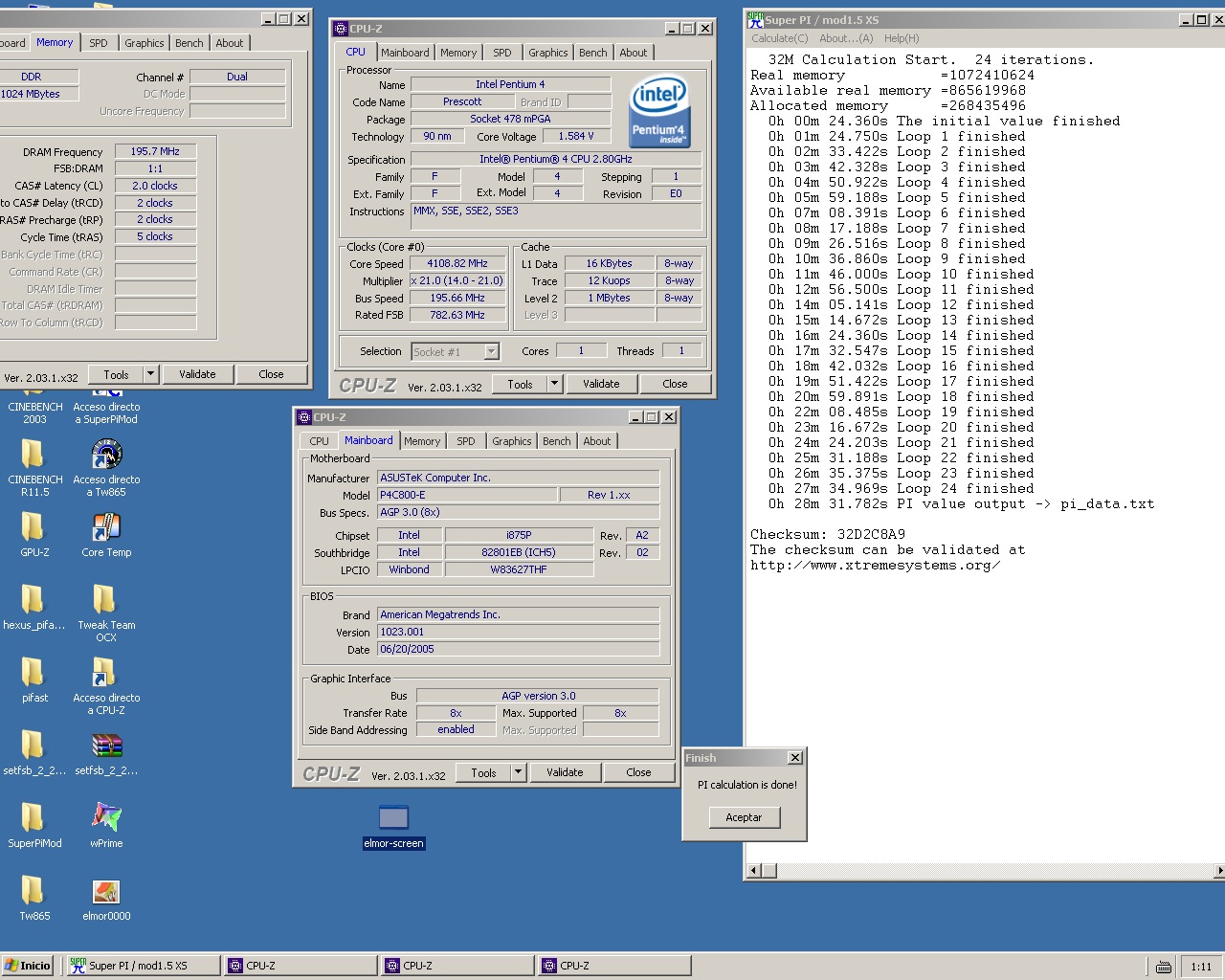Switch to Super PI taskbar button
Image resolution: width=1225 pixels, height=980 pixels.
tap(143, 966)
